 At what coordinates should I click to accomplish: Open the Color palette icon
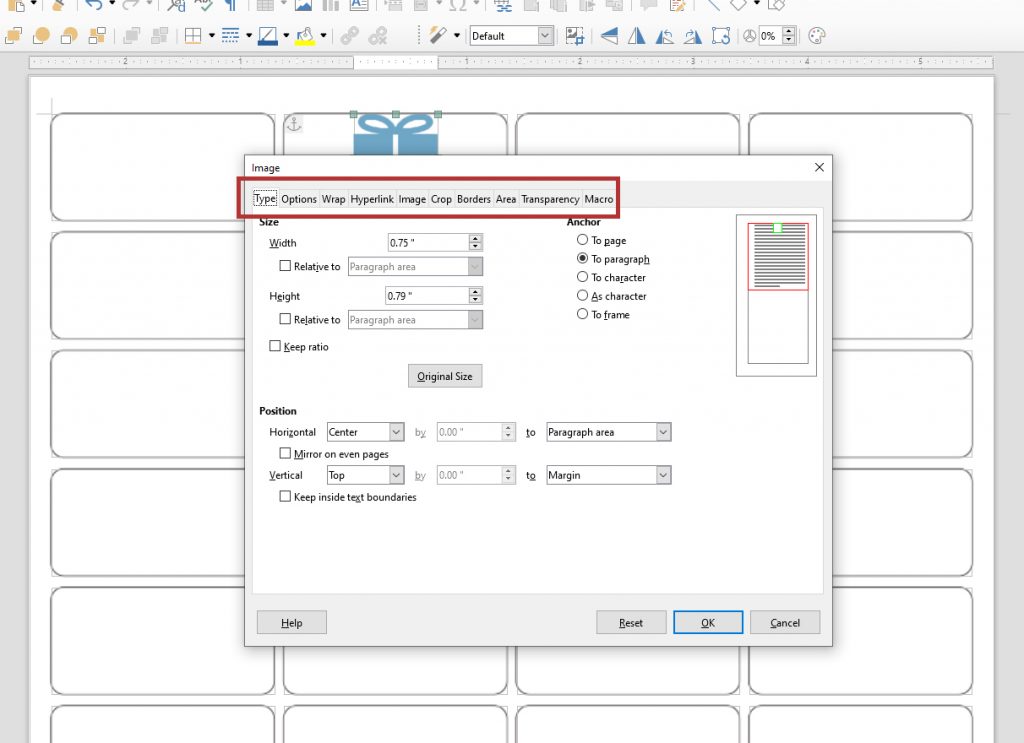click(817, 36)
